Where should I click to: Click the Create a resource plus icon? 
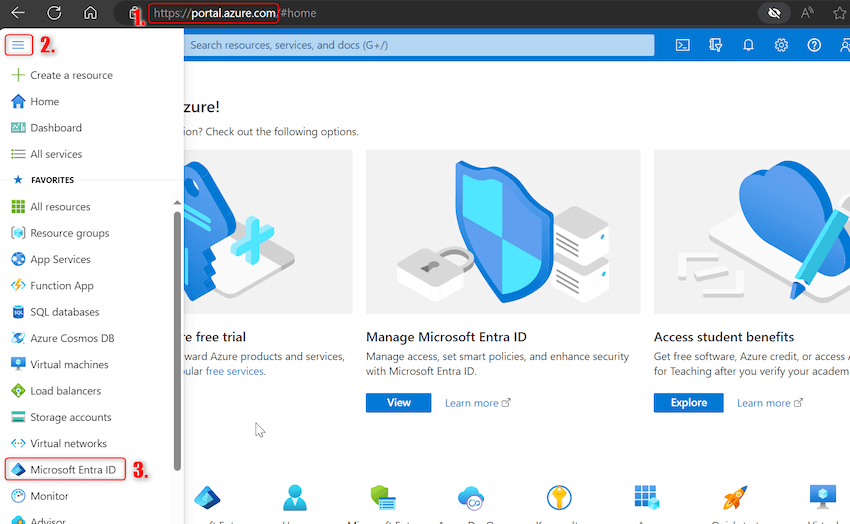(x=18, y=75)
